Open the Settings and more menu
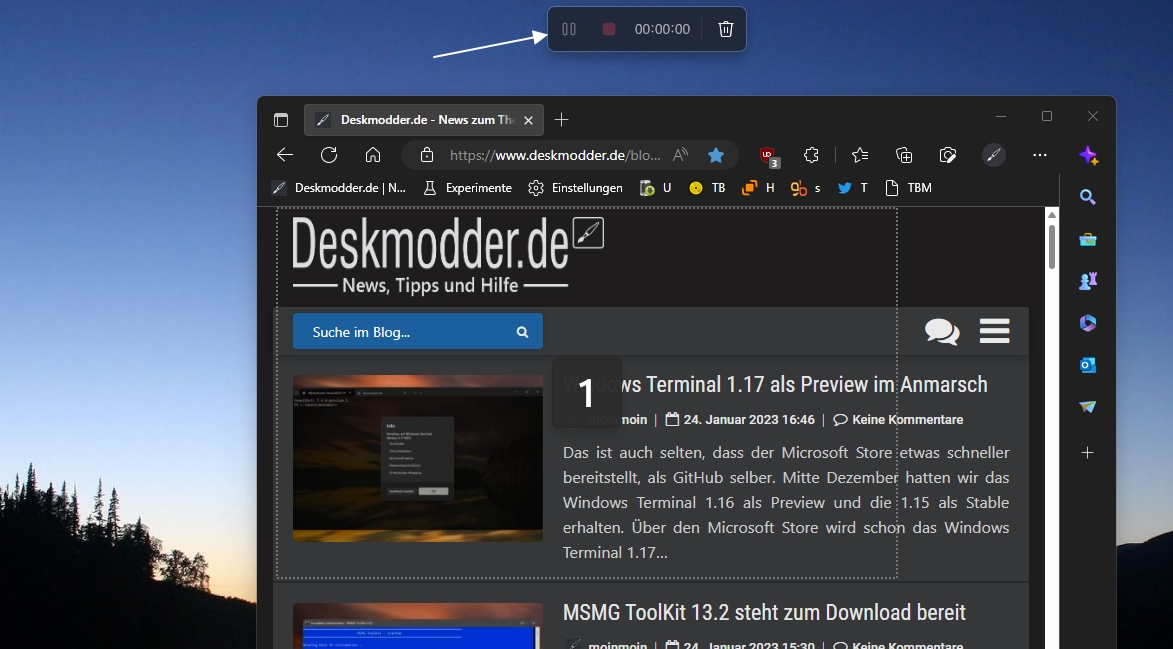Viewport: 1173px width, 649px height. click(x=1040, y=155)
